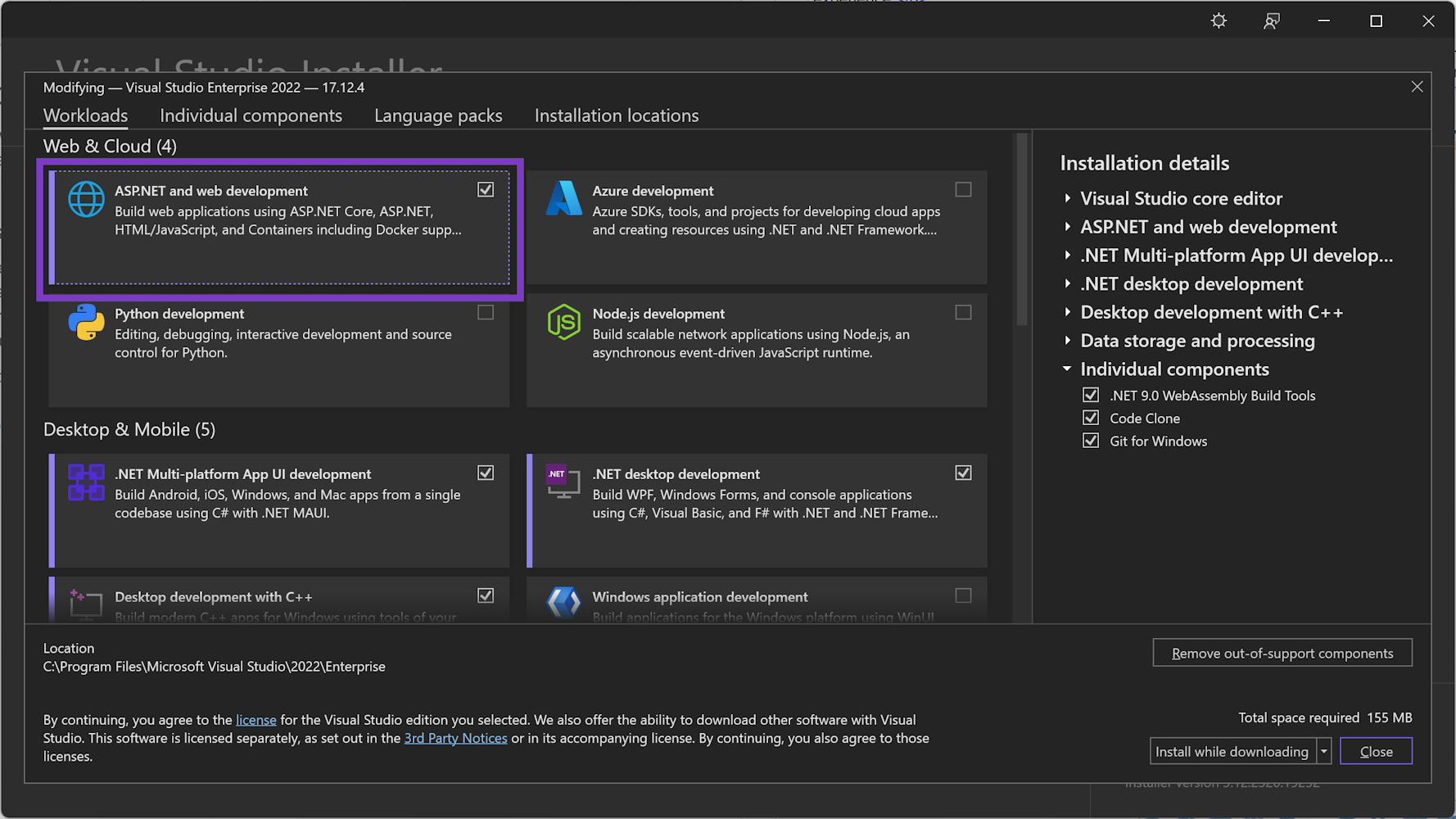Switch to the Workloads tab
Viewport: 1456px width, 819px height.
[85, 115]
